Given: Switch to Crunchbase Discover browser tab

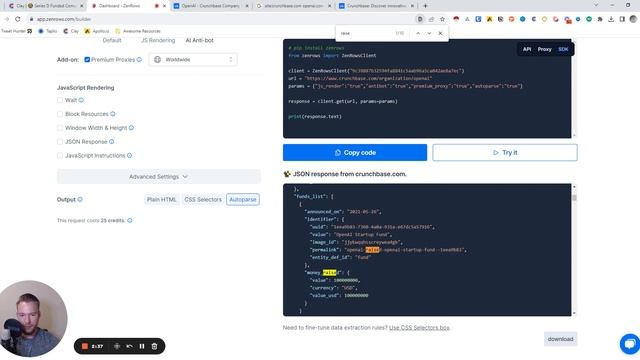Looking at the screenshot, I should point(376,6).
